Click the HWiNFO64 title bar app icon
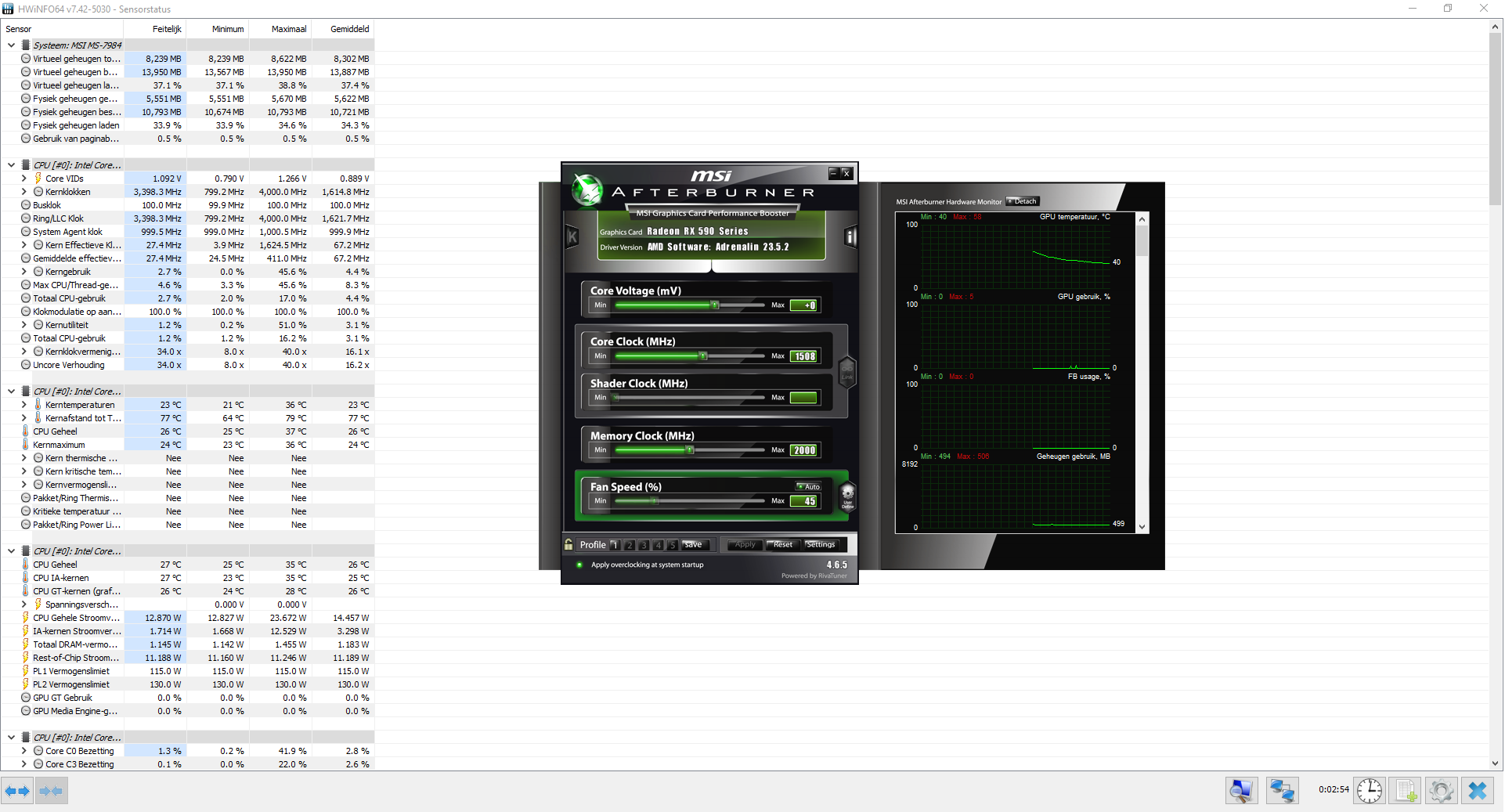1505x812 pixels. click(x=9, y=9)
